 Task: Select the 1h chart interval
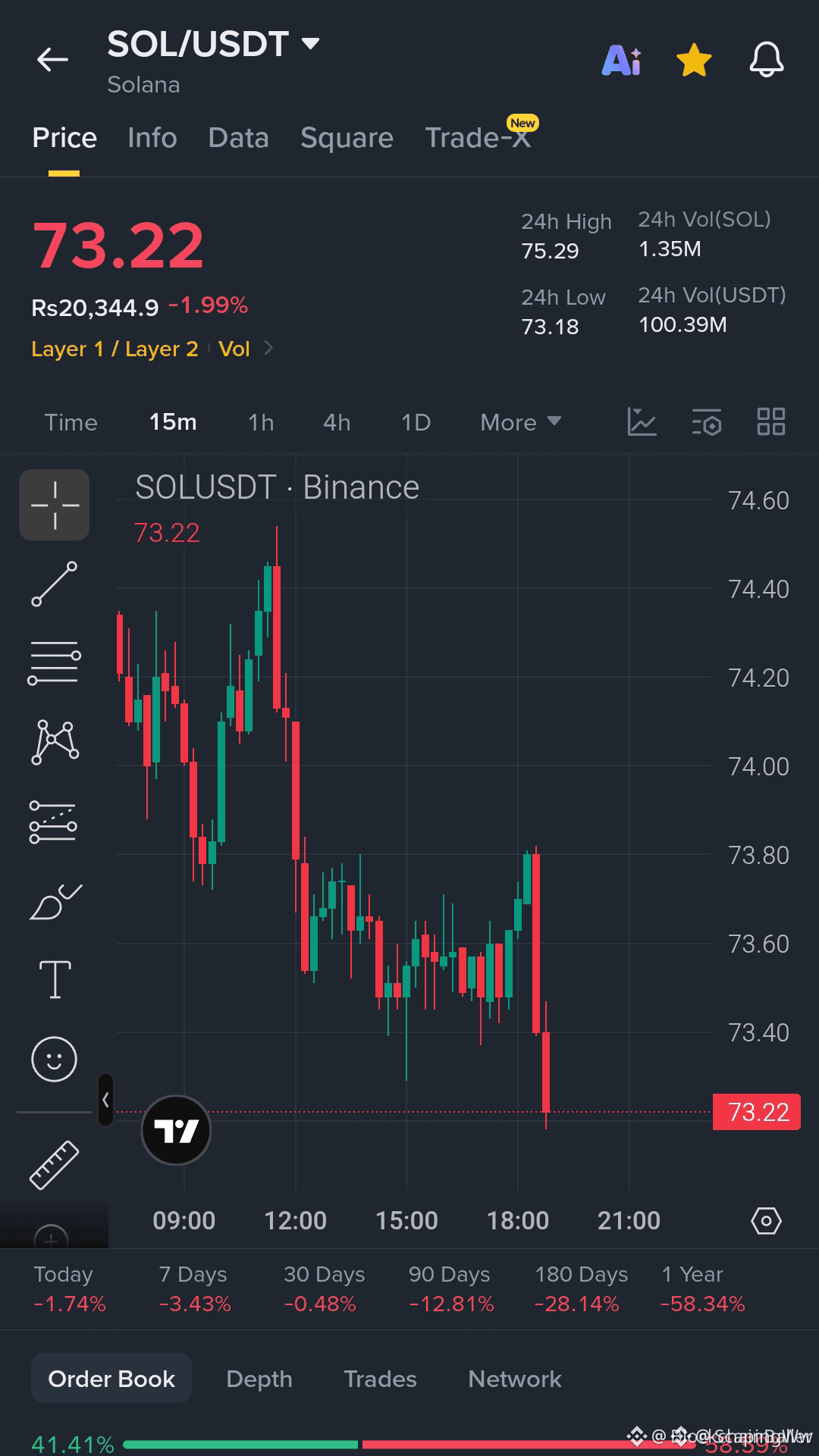click(261, 422)
